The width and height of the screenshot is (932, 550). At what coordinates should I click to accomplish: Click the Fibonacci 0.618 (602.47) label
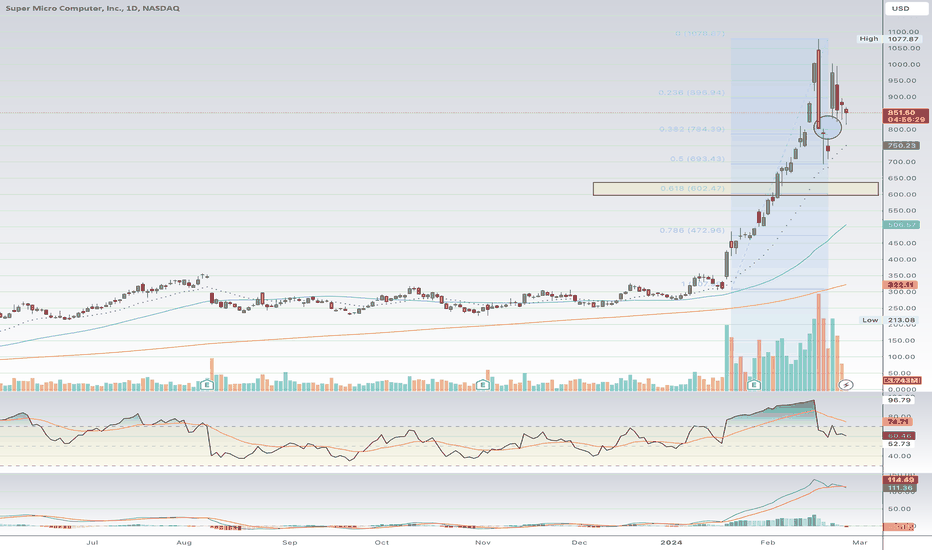pyautogui.click(x=692, y=188)
